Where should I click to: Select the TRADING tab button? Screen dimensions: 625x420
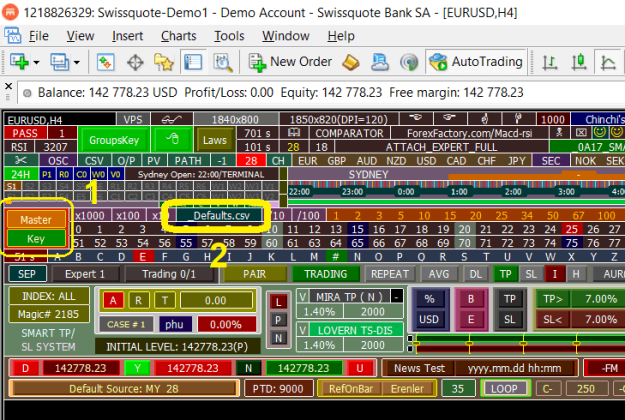[x=326, y=274]
